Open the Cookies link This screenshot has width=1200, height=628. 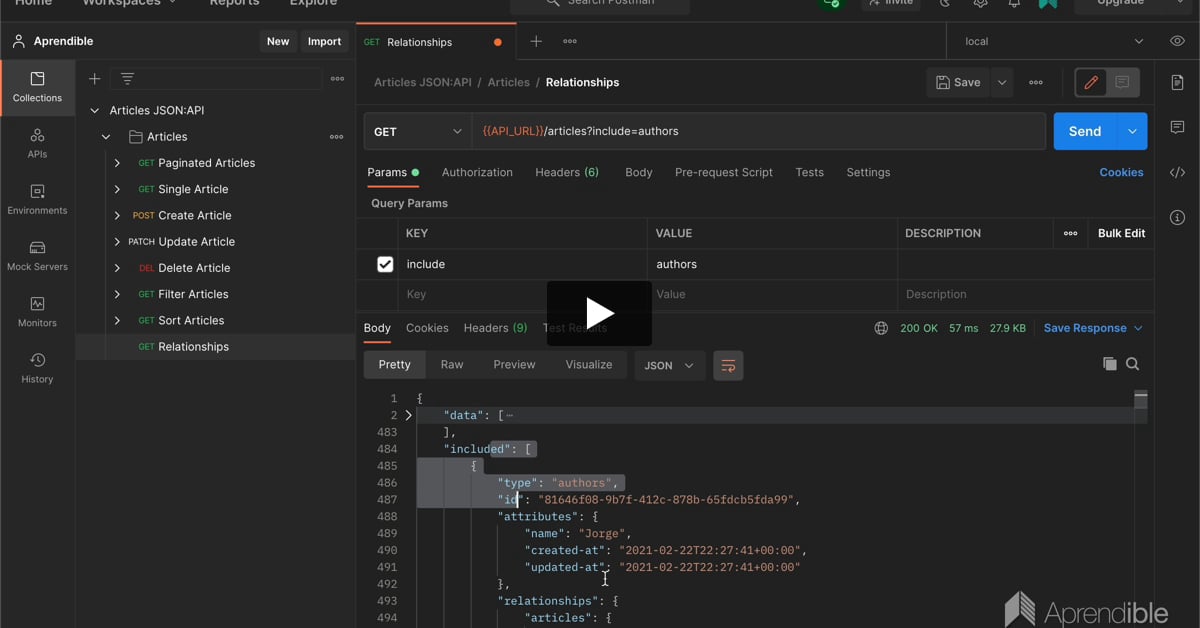click(1121, 172)
